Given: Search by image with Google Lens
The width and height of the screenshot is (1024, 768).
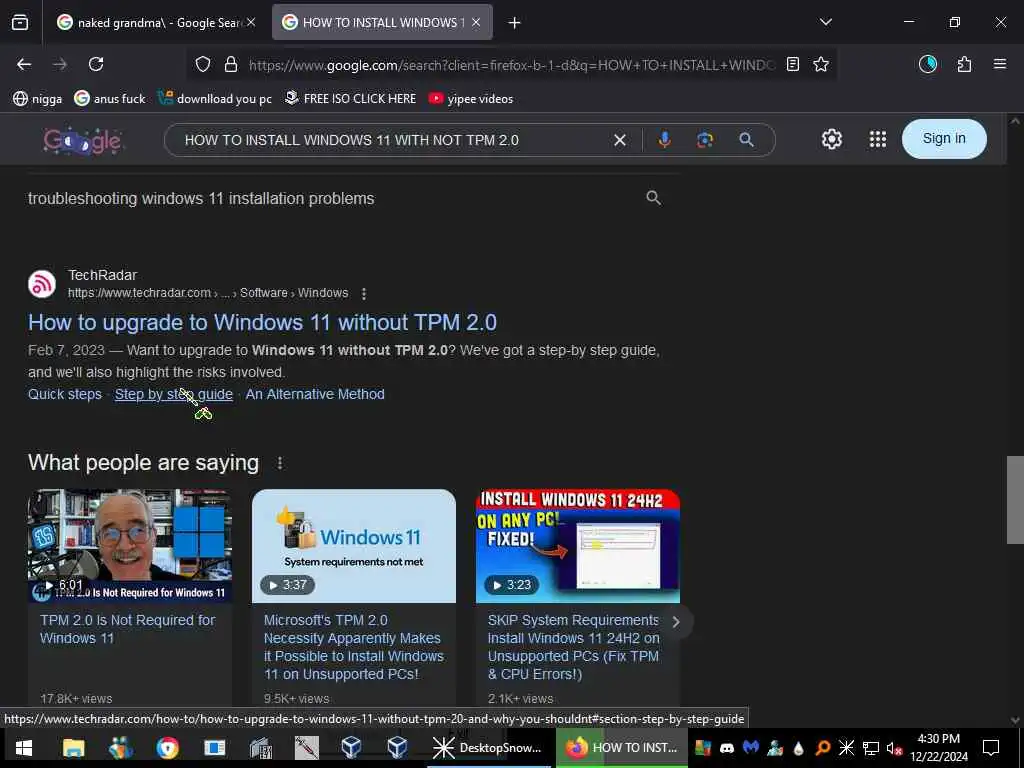Looking at the screenshot, I should [705, 140].
